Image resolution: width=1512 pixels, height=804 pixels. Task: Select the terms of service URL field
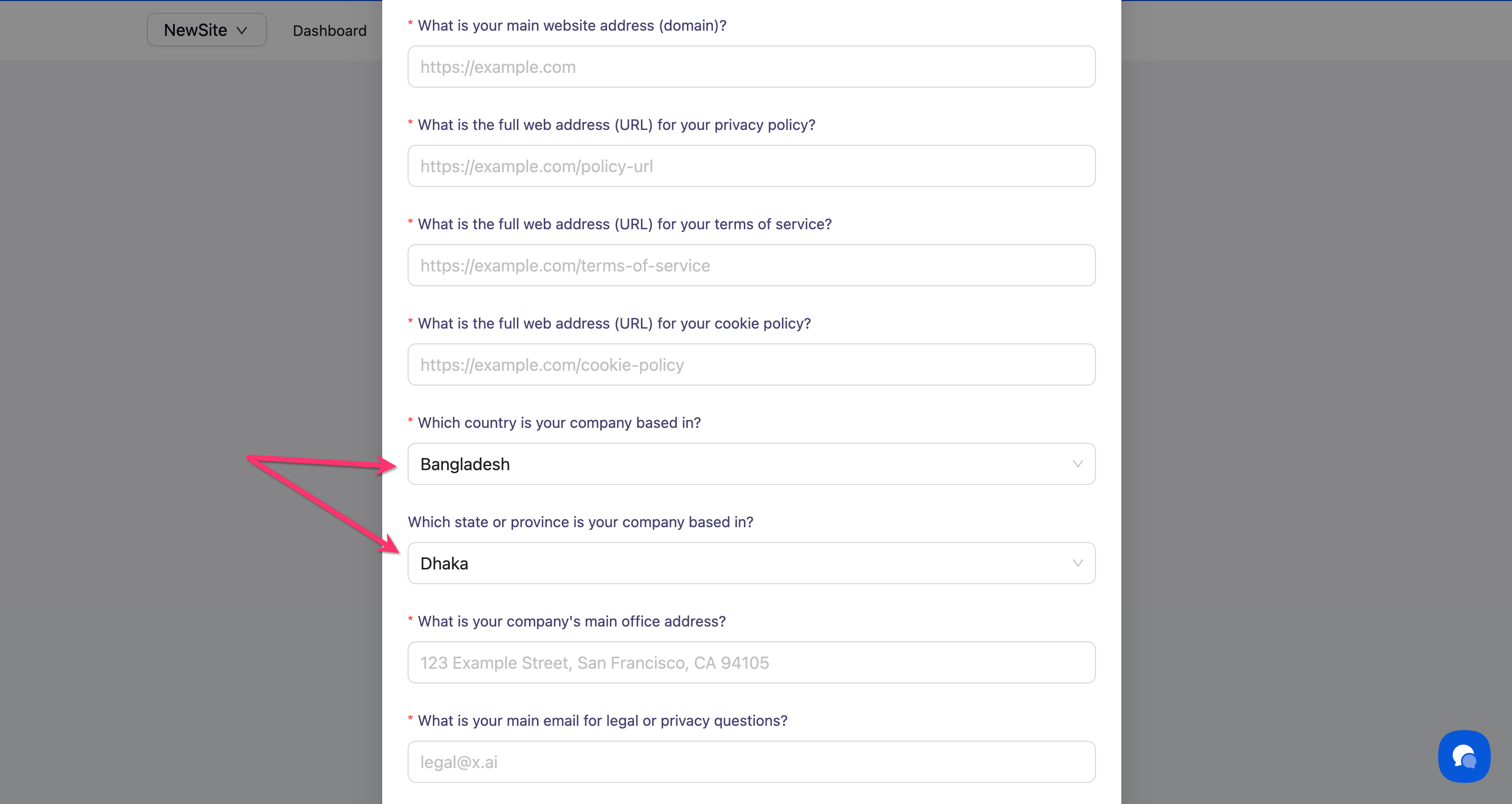coord(751,266)
